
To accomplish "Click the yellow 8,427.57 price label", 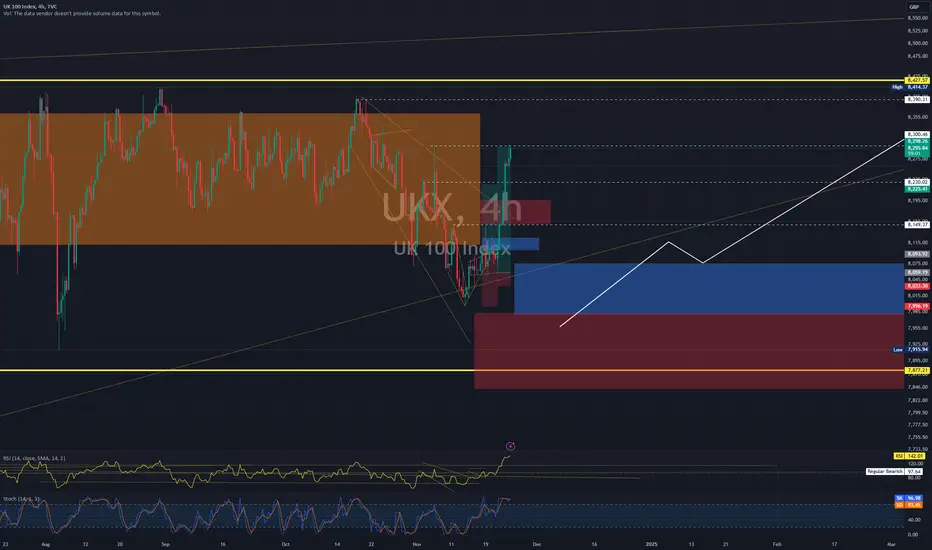I will coord(917,80).
